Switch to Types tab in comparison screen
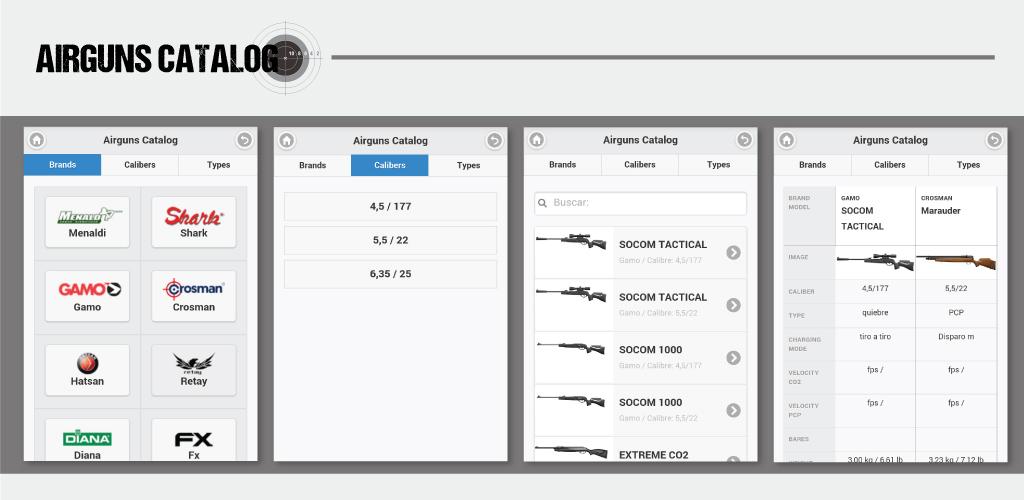This screenshot has width=1024, height=500. click(968, 164)
